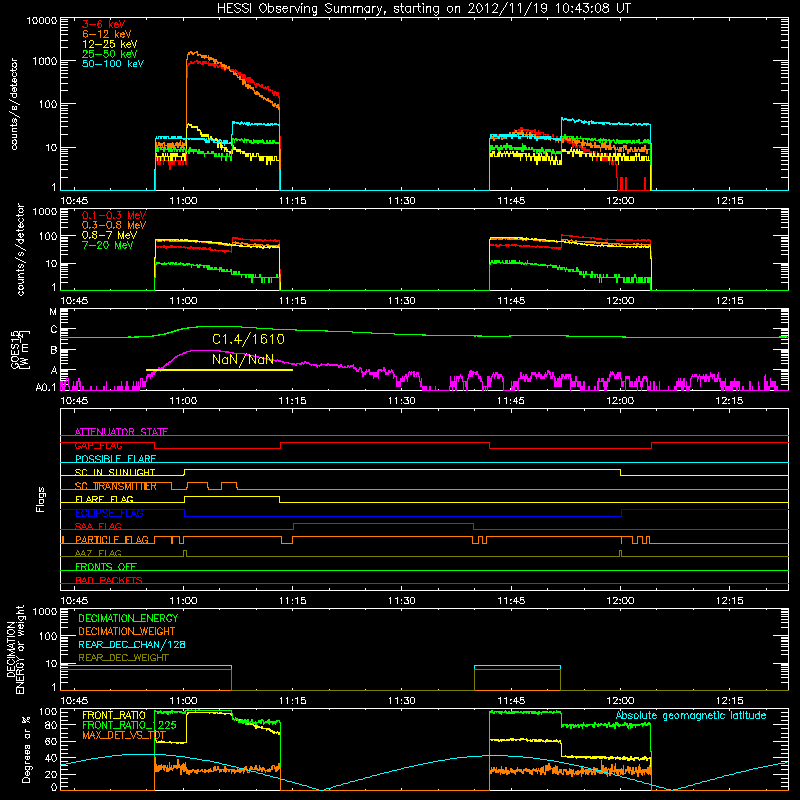Image resolution: width=800 pixels, height=800 pixels.
Task: Click the REAR_DEC_CHAN/128 legend label
Action: click(132, 645)
